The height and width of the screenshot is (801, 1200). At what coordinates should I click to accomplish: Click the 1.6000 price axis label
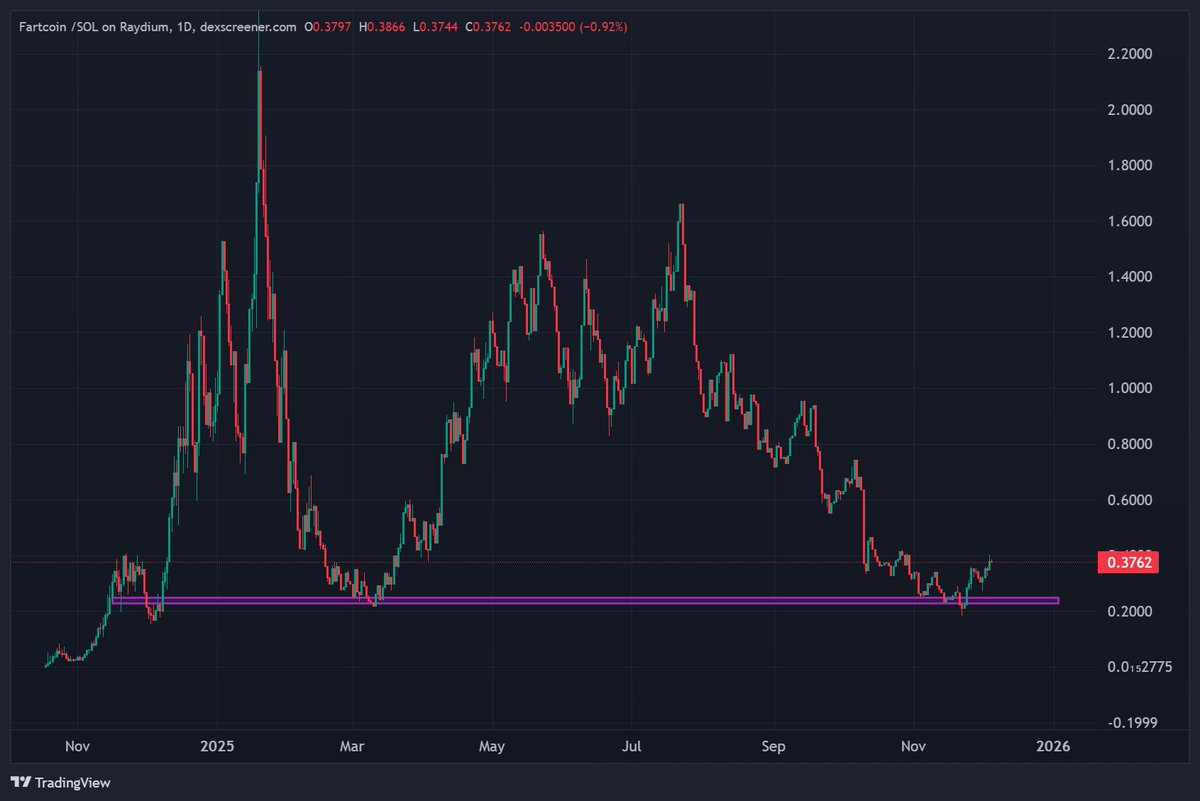click(x=1130, y=221)
